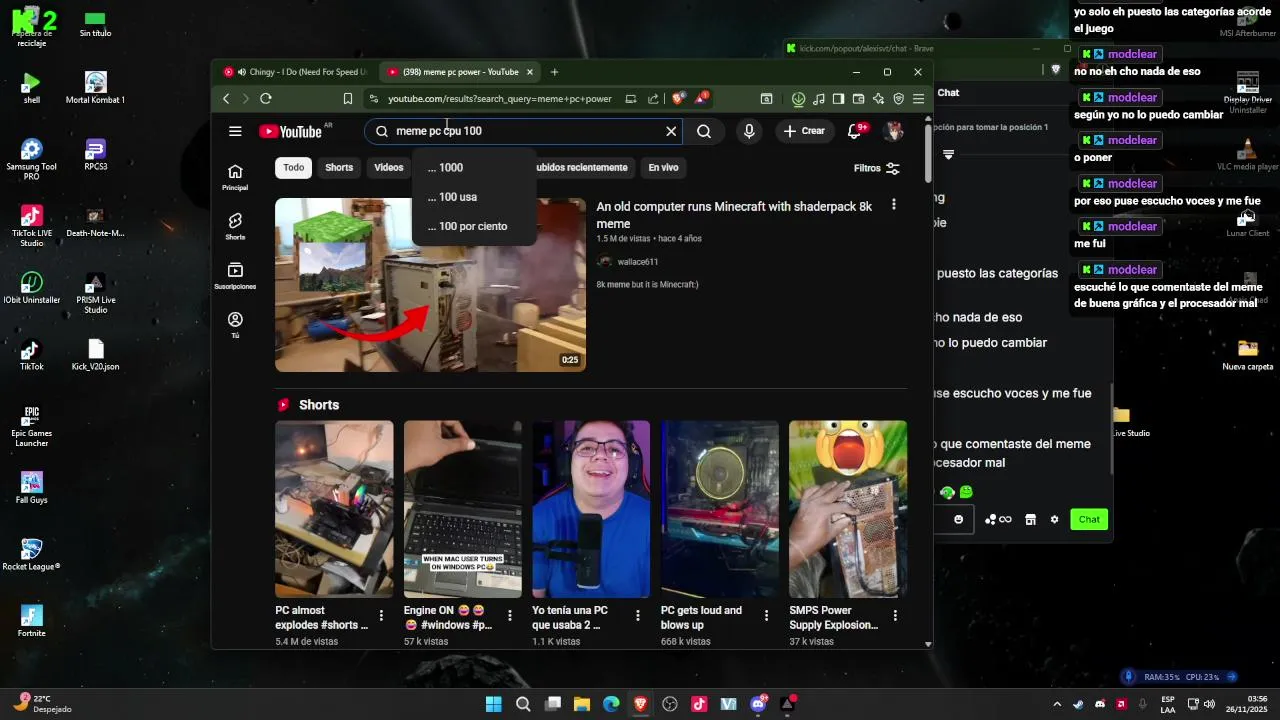
Task: Open the Tú profile sidebar item
Action: click(x=235, y=325)
